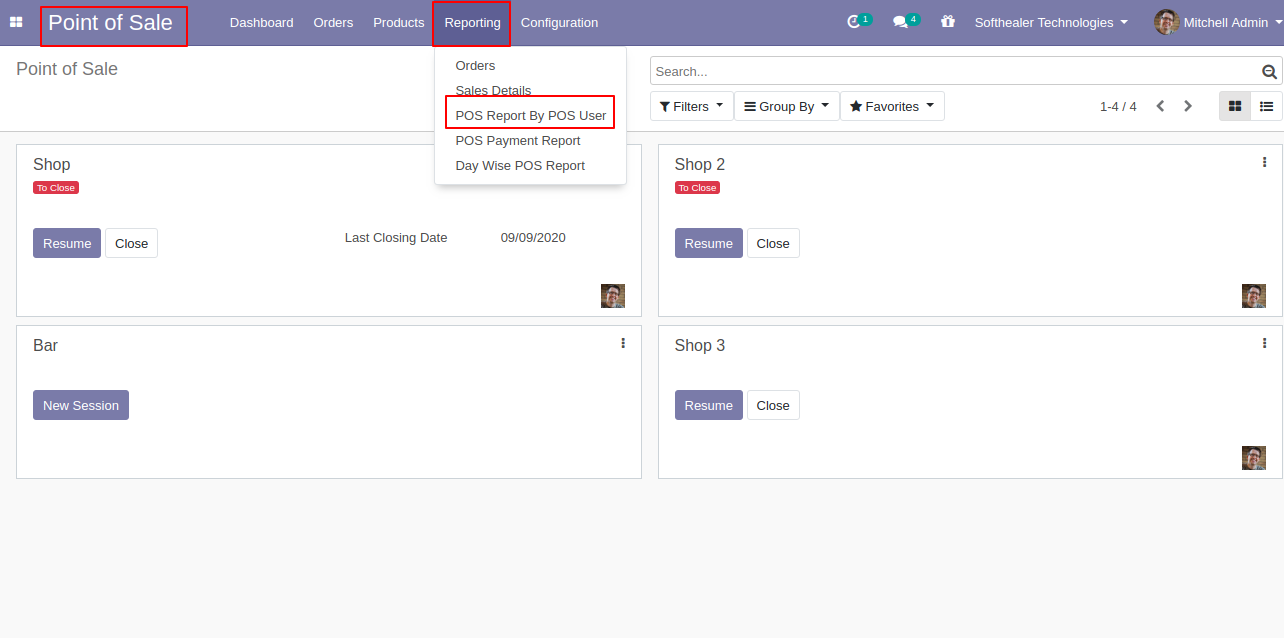Switch to kanban view
This screenshot has height=638, width=1284.
(x=1235, y=106)
